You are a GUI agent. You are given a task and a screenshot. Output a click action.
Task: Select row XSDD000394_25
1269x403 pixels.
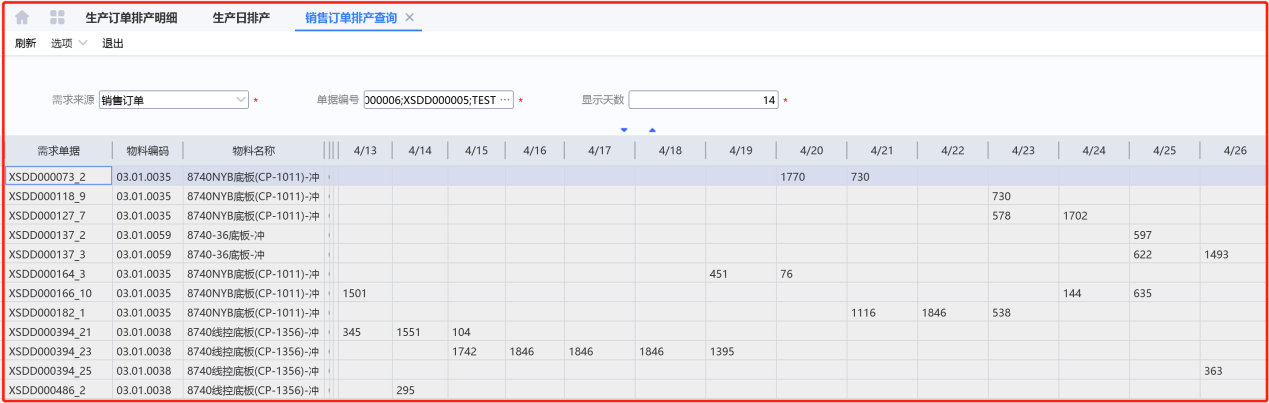pyautogui.click(x=636, y=370)
